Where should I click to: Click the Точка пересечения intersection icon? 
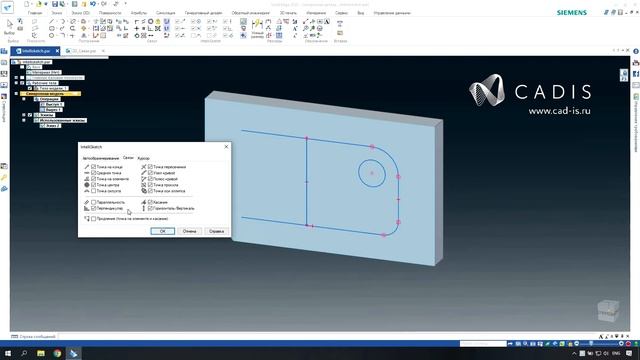coord(144,167)
